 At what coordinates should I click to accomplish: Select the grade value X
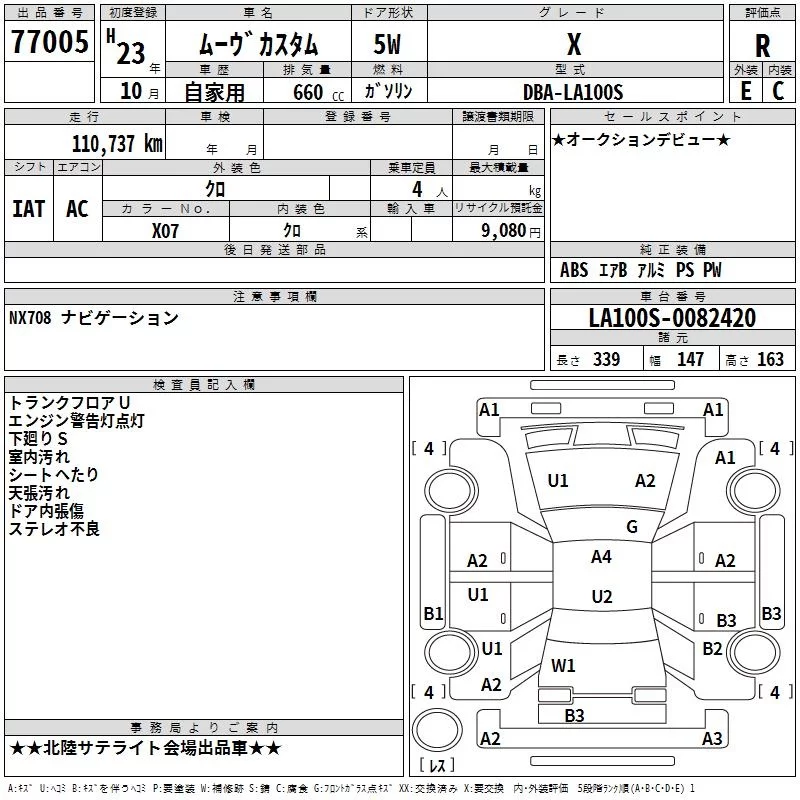tap(574, 44)
